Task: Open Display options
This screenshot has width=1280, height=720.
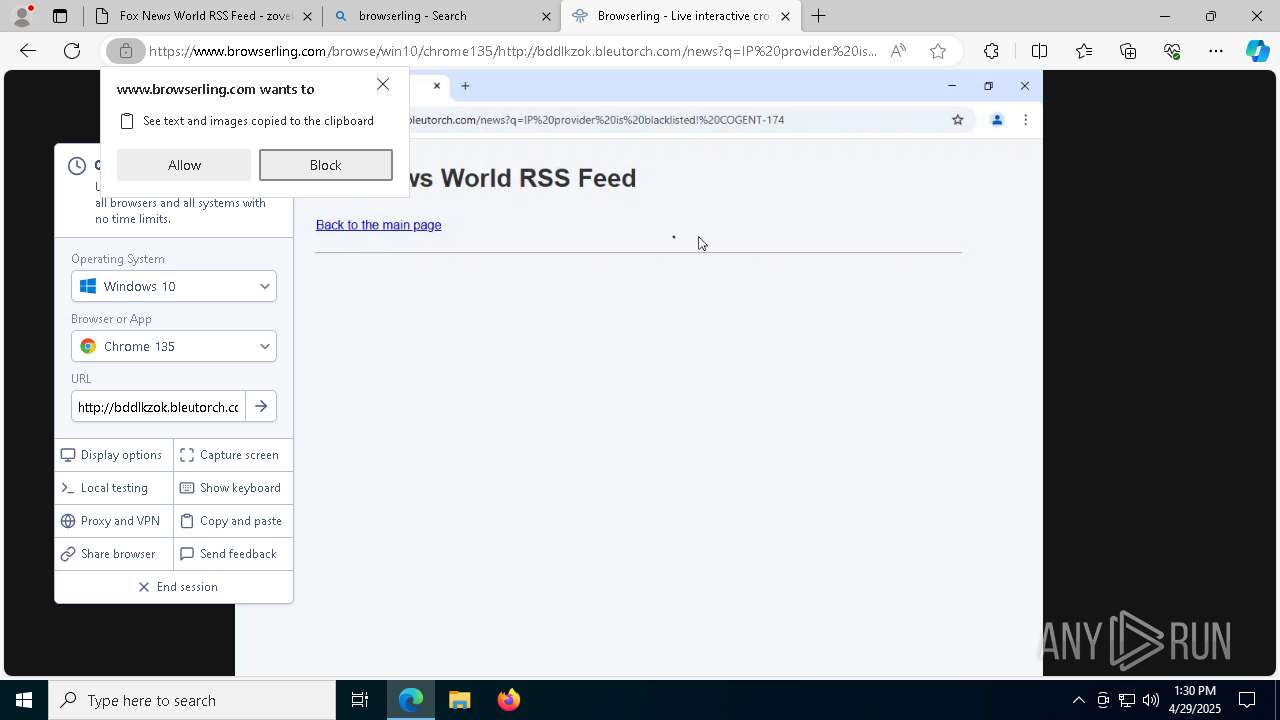Action: 113,455
